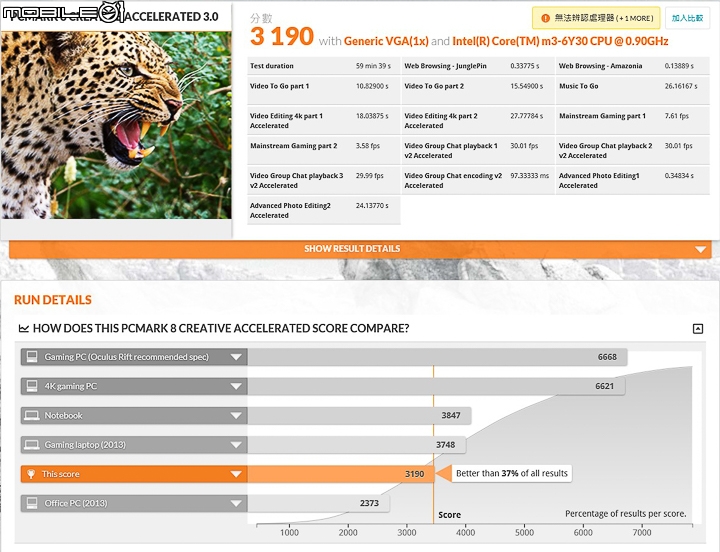The height and width of the screenshot is (552, 720).
Task: Click the Video To Go part 1 label
Action: click(x=279, y=86)
